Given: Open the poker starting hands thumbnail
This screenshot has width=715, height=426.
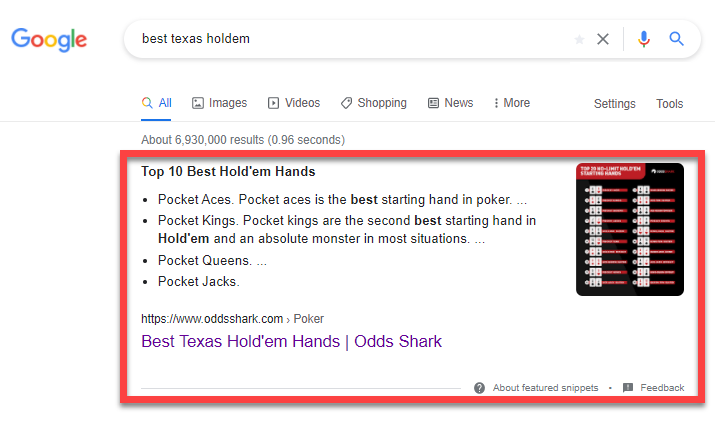Looking at the screenshot, I should tap(629, 229).
